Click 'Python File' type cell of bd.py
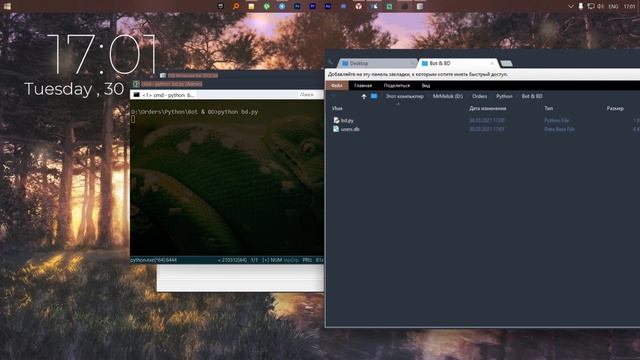 [556, 120]
